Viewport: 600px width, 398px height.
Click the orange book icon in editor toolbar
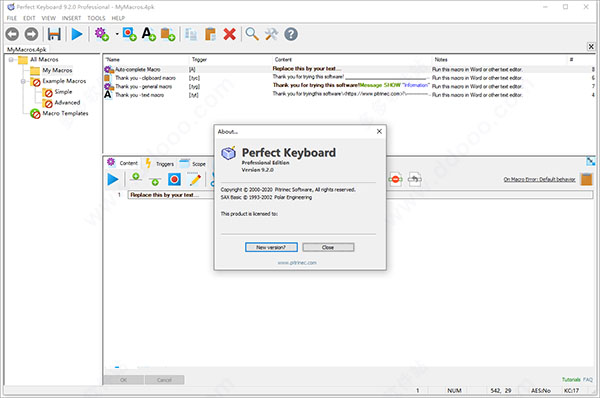pos(587,179)
